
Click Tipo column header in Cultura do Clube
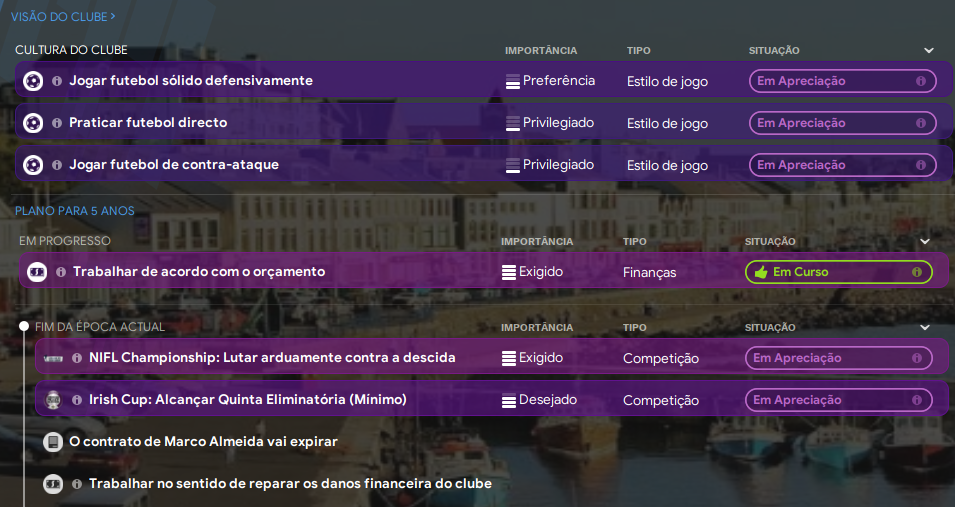coord(639,51)
